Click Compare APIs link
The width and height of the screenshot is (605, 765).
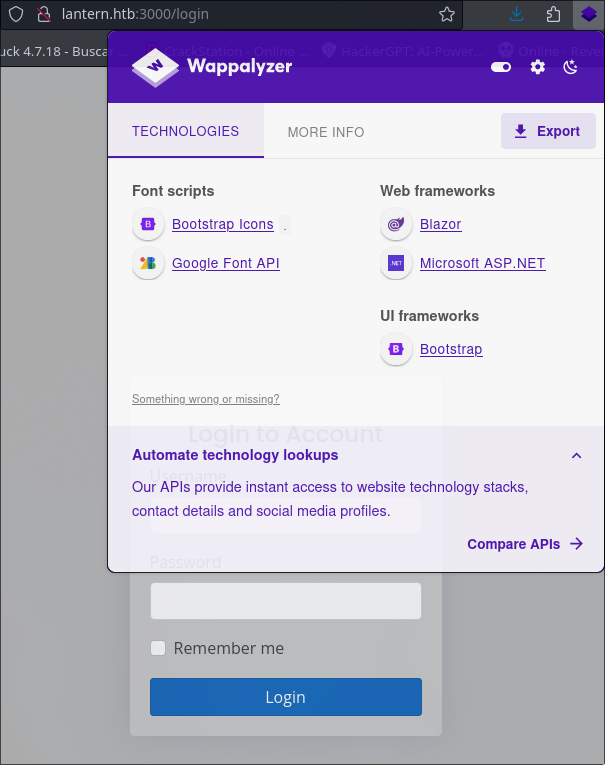[525, 544]
